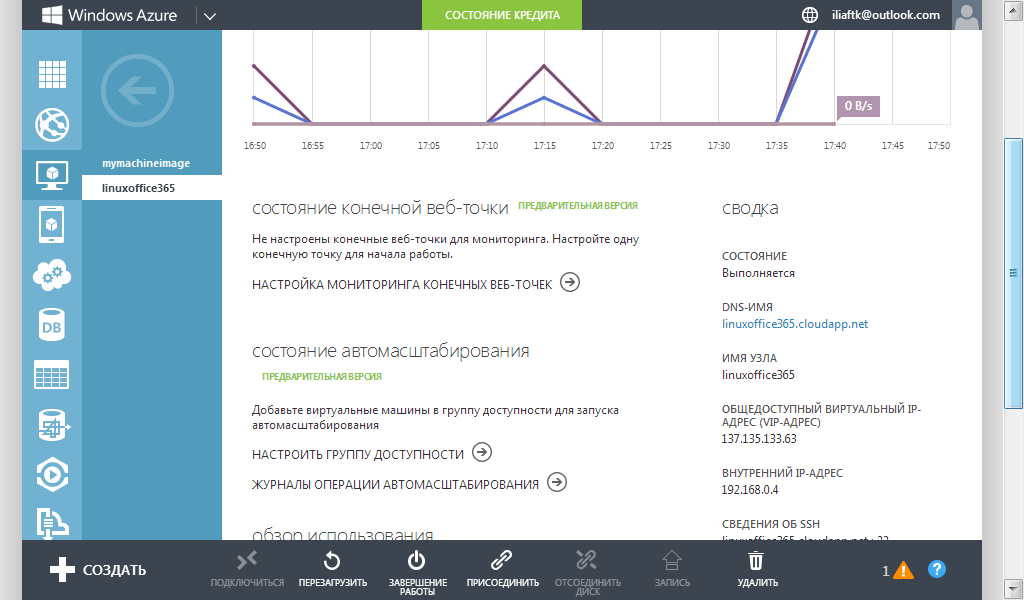Viewport: 1024px width, 600px height.
Task: Open the Web Sites globe icon
Action: pyautogui.click(x=52, y=125)
